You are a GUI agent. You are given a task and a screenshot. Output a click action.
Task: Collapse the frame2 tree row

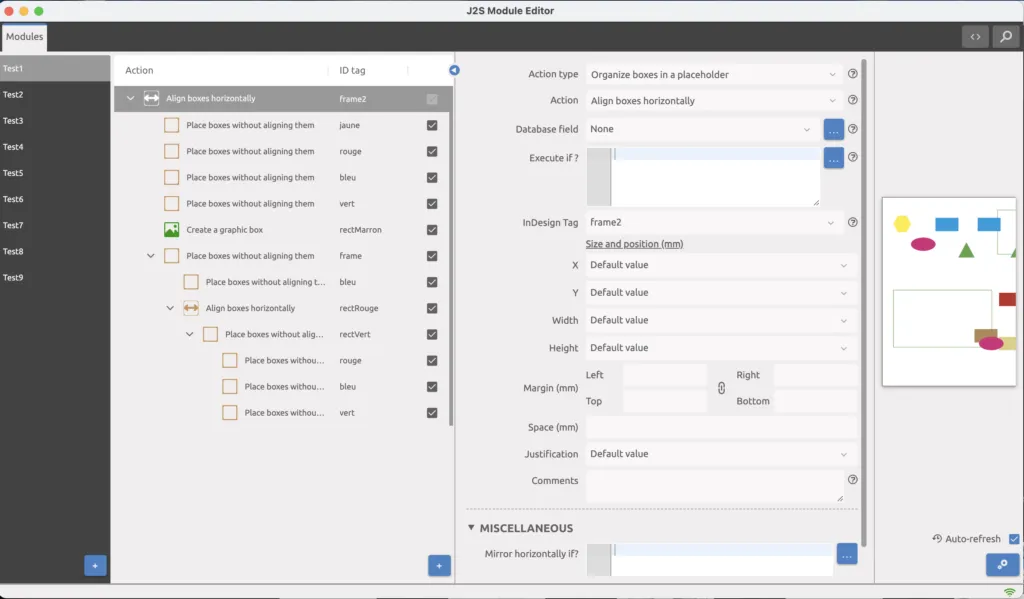coord(130,99)
